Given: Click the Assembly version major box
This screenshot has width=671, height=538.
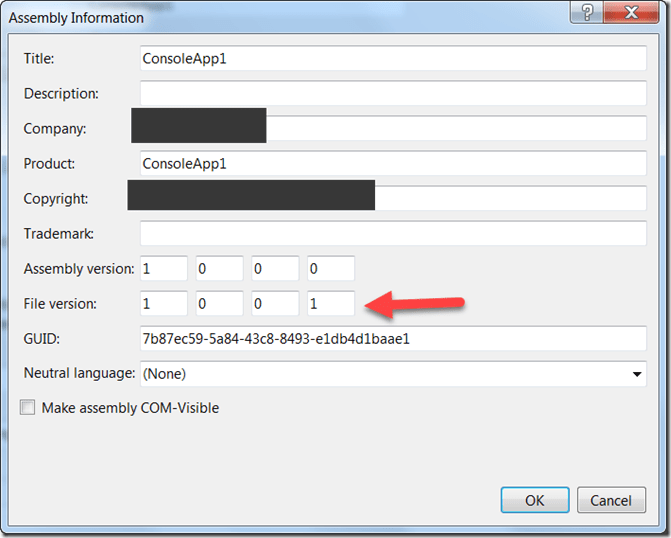Looking at the screenshot, I should [163, 268].
